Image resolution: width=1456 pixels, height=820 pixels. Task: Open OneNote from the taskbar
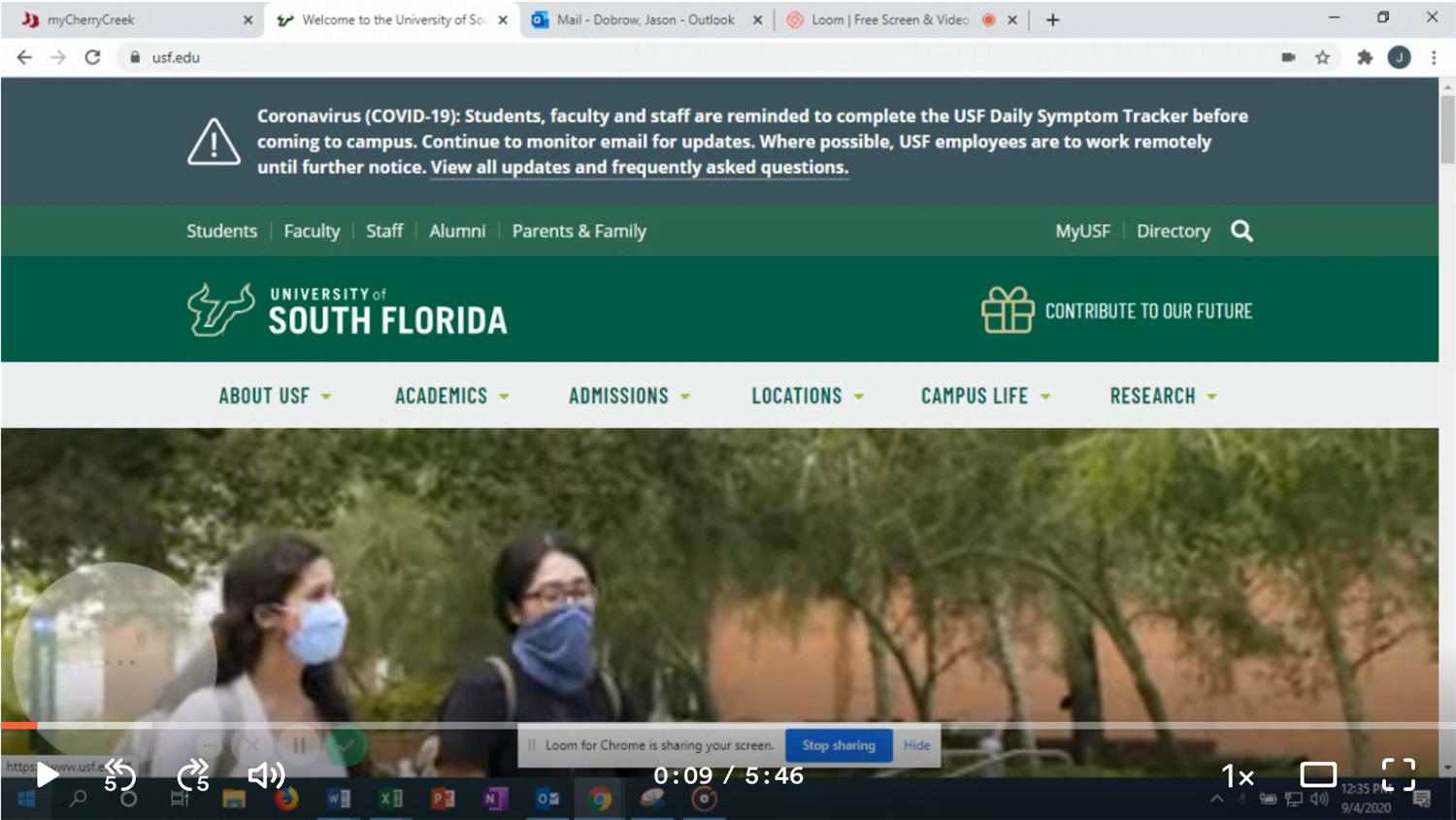pos(495,799)
